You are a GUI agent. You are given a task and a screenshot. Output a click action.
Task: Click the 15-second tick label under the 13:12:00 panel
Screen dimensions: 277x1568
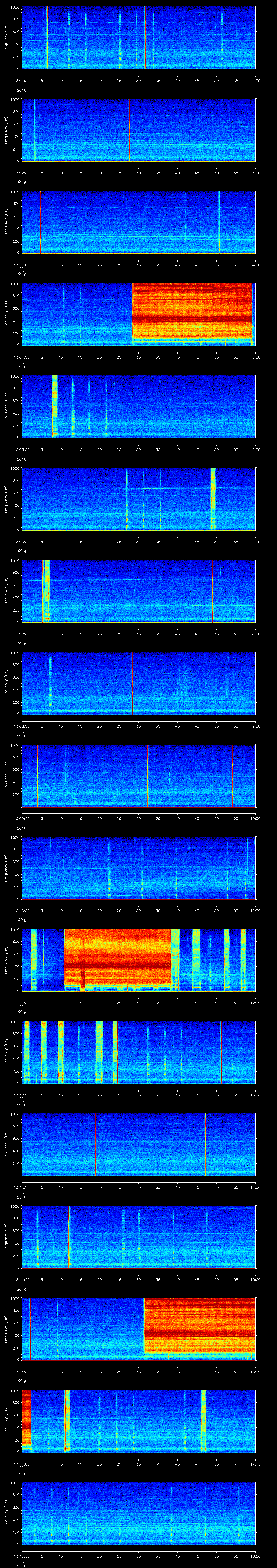(x=80, y=1095)
